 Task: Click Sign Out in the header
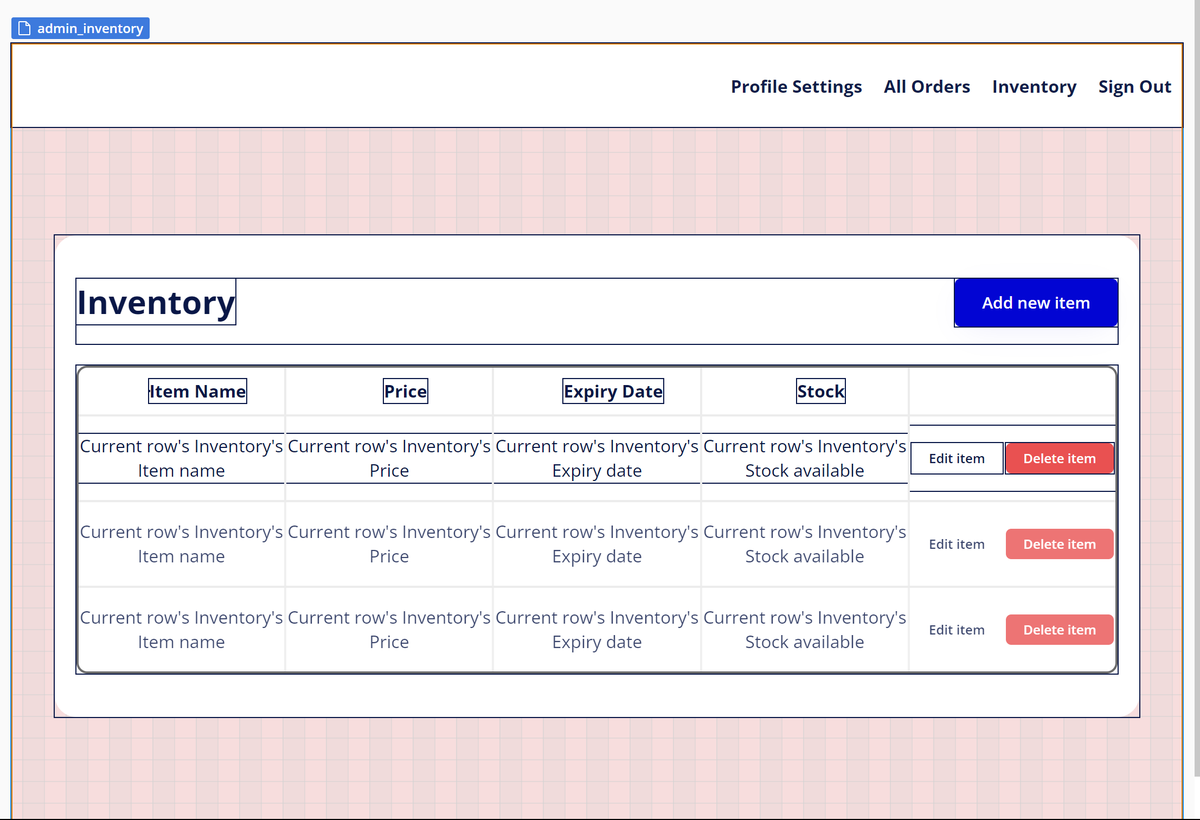pyautogui.click(x=1135, y=87)
